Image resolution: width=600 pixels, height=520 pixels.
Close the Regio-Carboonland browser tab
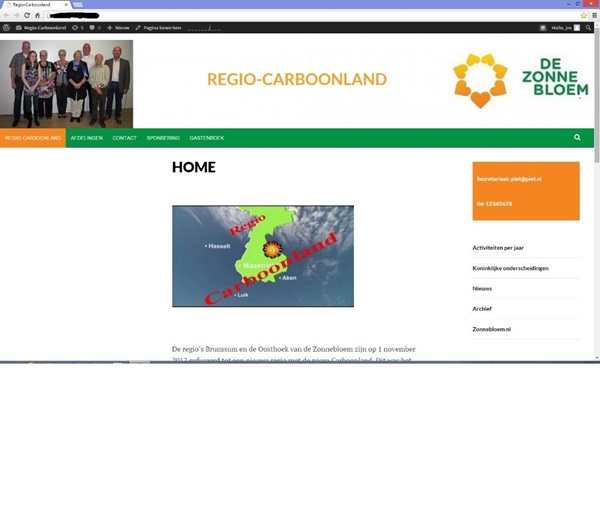point(66,5)
